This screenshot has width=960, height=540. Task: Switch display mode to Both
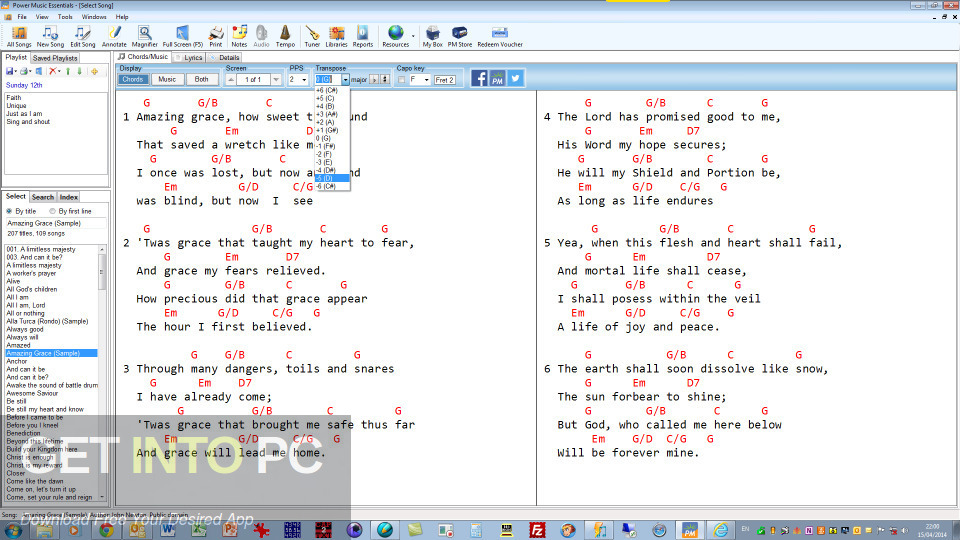click(201, 80)
